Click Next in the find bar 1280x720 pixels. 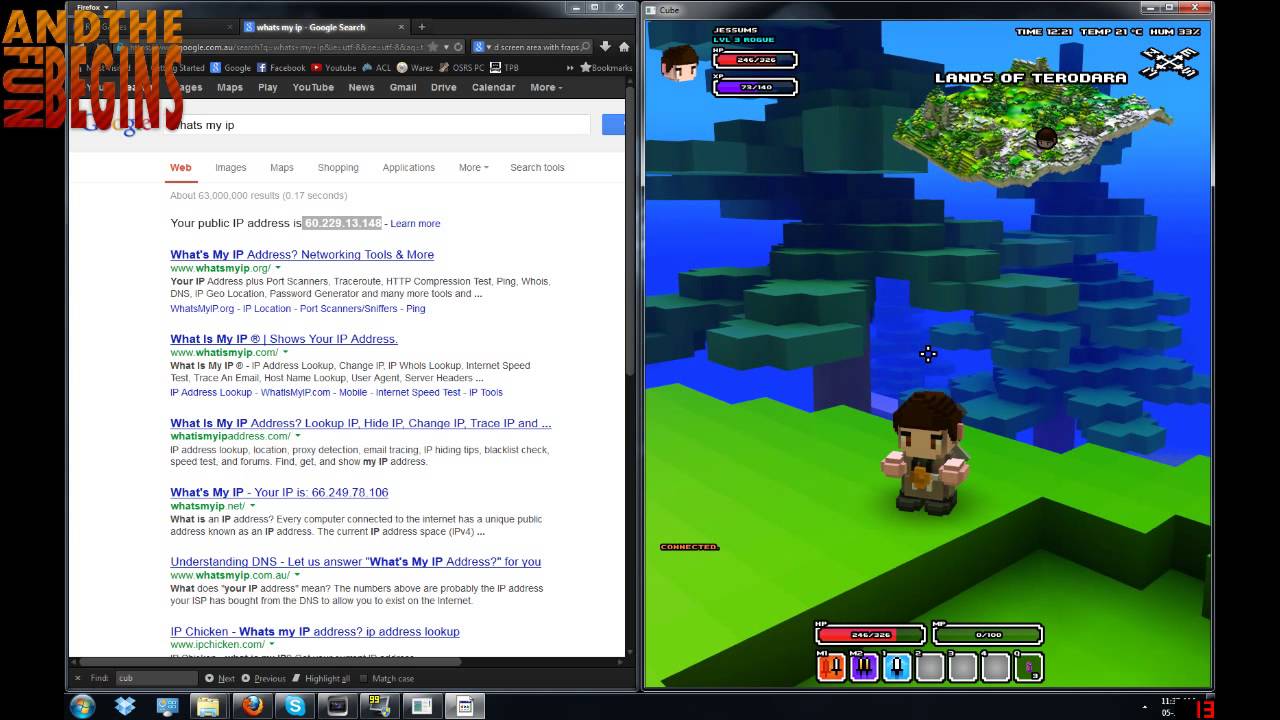click(x=221, y=678)
